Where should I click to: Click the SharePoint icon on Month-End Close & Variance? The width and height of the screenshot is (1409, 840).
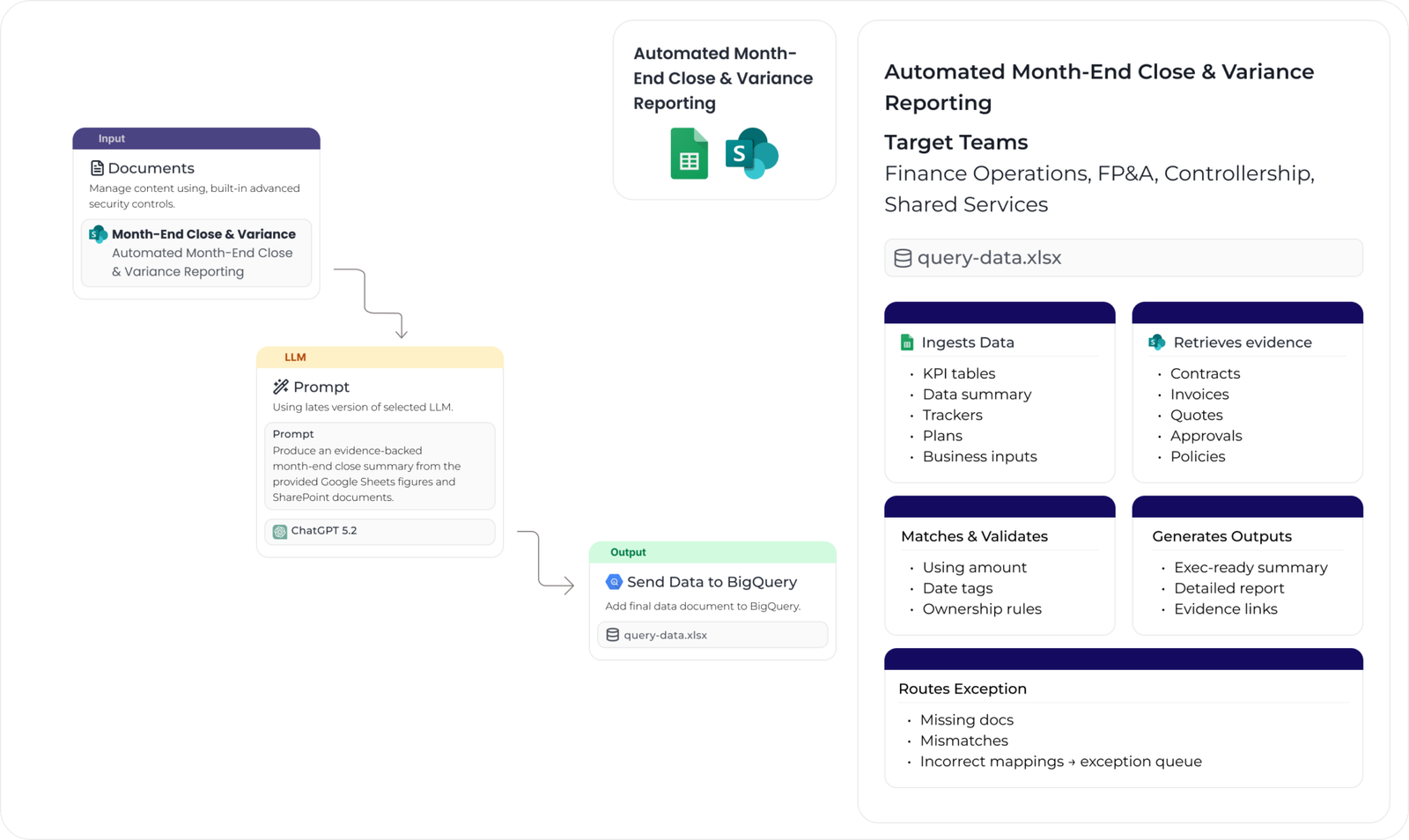point(97,234)
